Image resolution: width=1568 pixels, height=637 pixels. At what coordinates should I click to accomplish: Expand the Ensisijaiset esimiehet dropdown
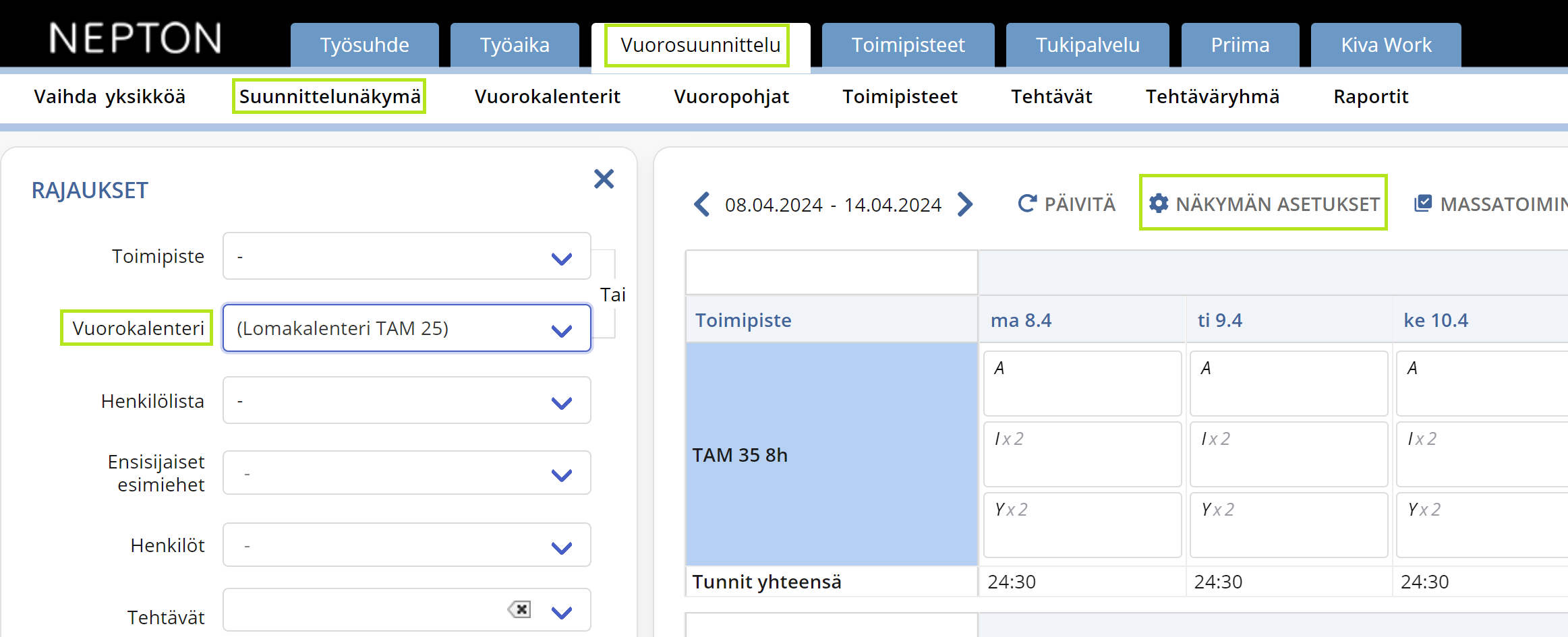click(407, 473)
